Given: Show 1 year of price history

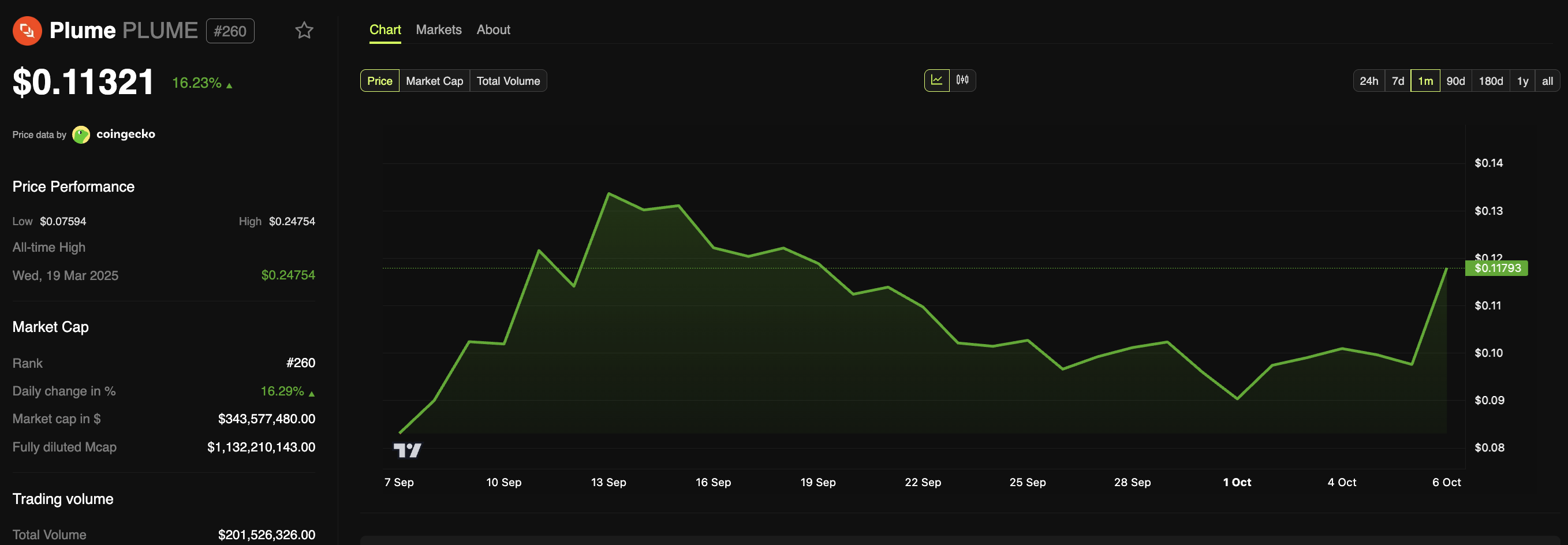Looking at the screenshot, I should click(1522, 80).
